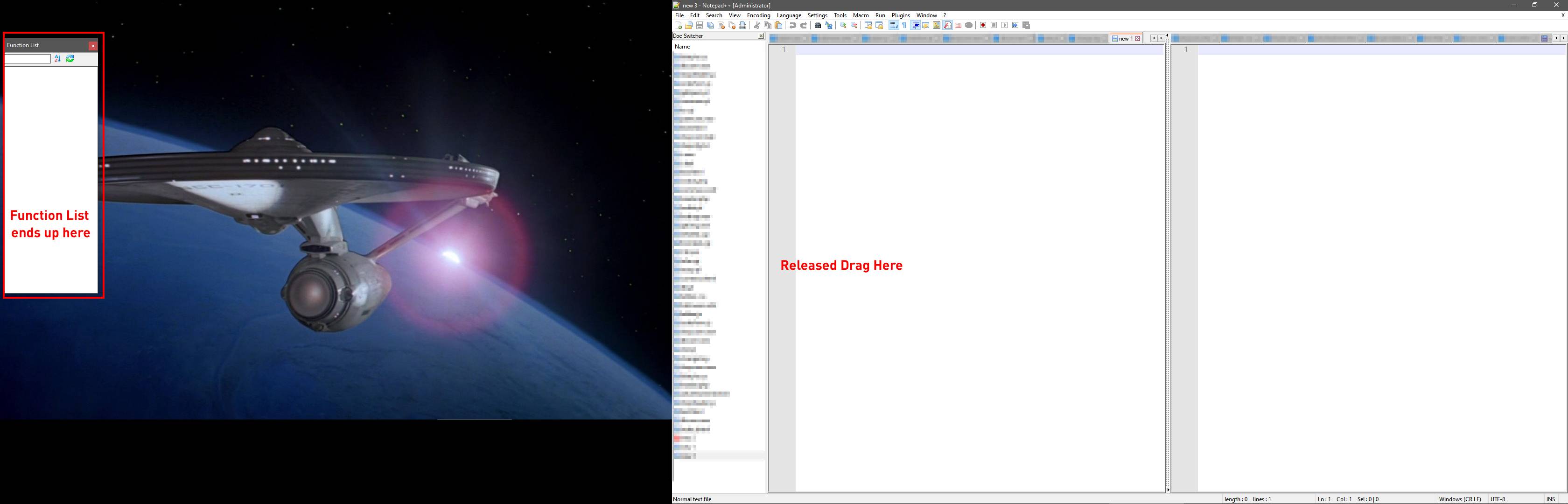Toggle word wrap in the toolbar
Image resolution: width=1568 pixels, height=504 pixels.
pyautogui.click(x=894, y=26)
